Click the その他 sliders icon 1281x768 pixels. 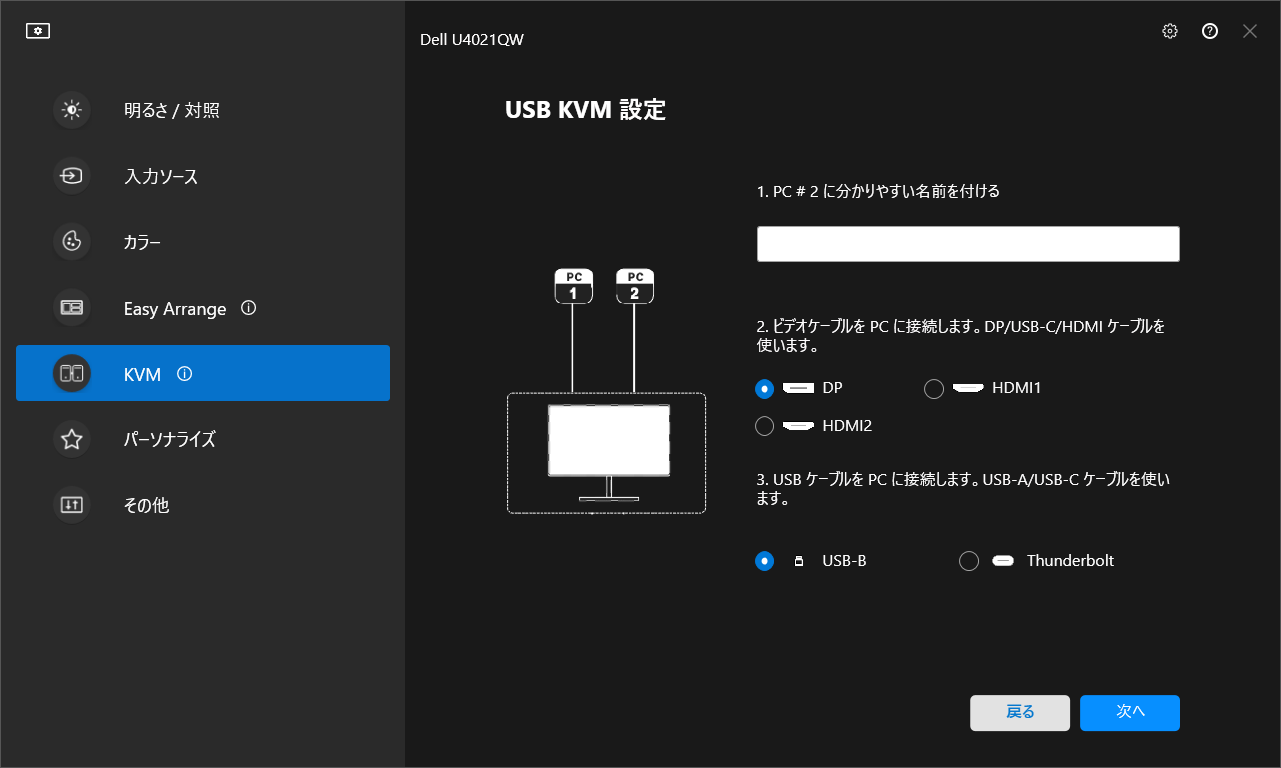pos(72,505)
